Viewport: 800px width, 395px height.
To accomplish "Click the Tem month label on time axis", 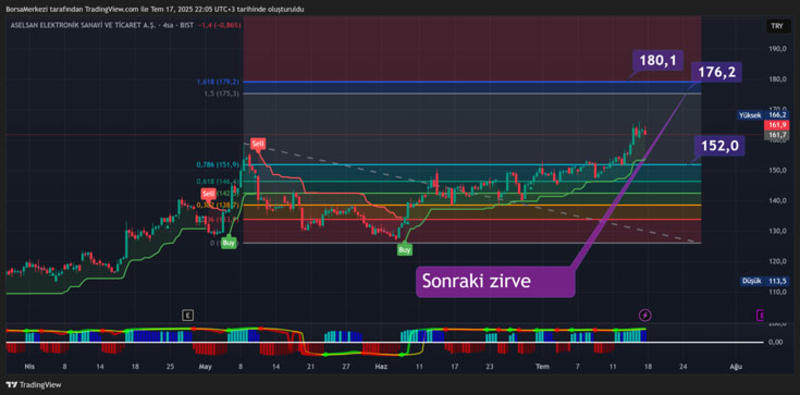I will (x=541, y=366).
